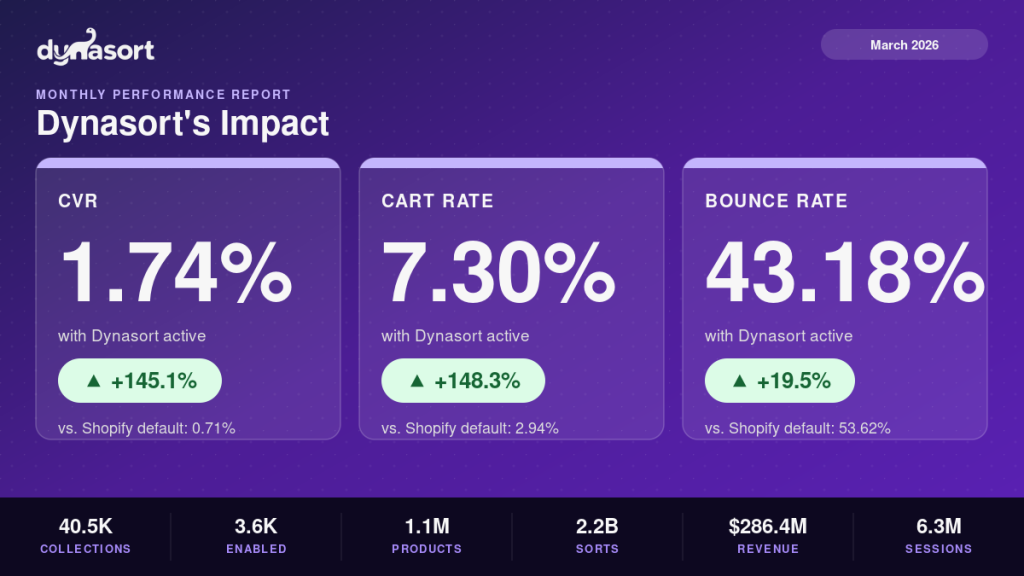
Task: Select the 2.2B Sorts stat
Action: (598, 536)
